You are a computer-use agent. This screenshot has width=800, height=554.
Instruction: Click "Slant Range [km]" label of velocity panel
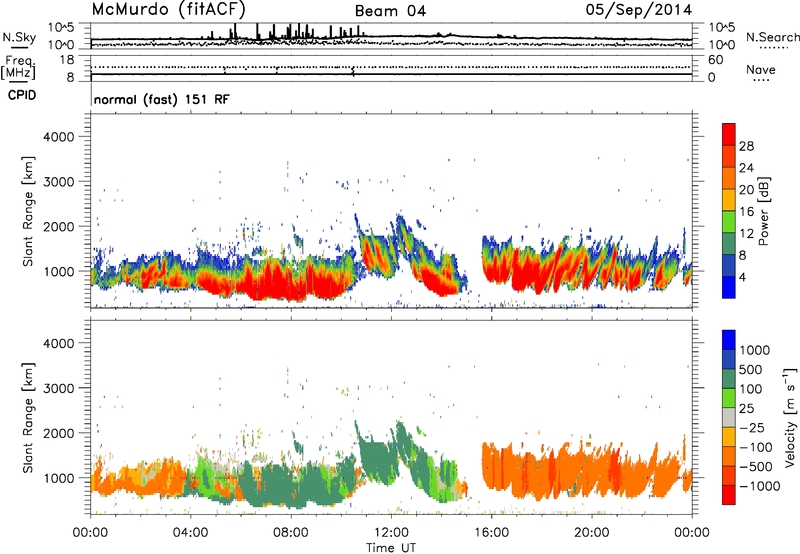(28, 417)
